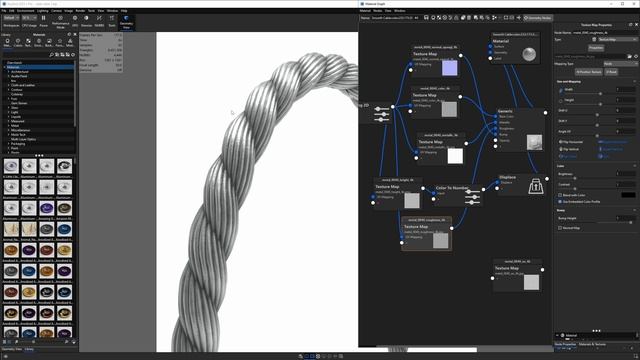Screen dimensions: 640x360
Task: Refresh the texture file in properties
Action: click(x=636, y=56)
